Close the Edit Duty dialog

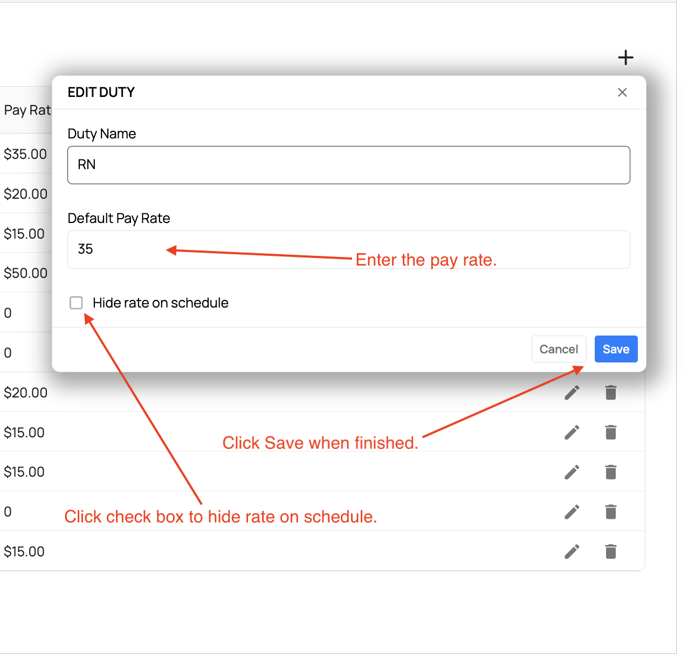[622, 92]
